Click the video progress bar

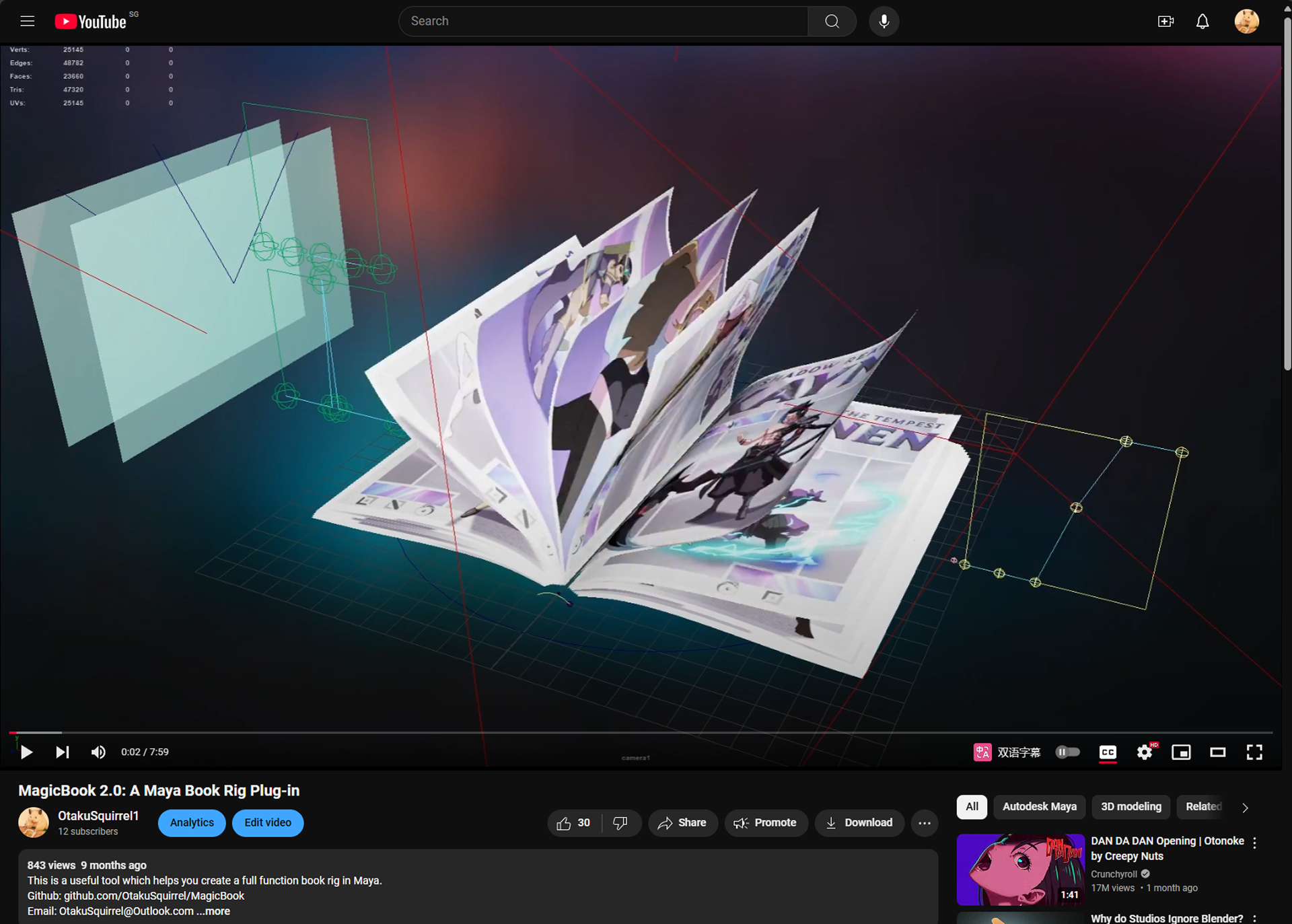[639, 732]
